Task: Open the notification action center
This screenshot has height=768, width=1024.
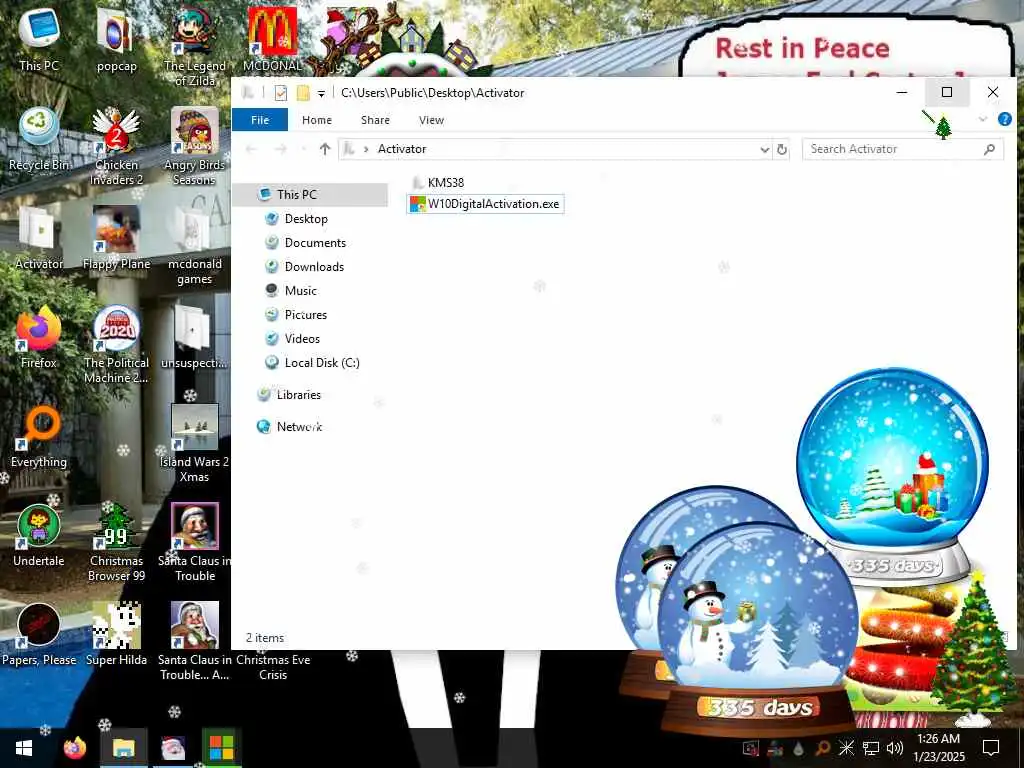Action: (x=991, y=748)
